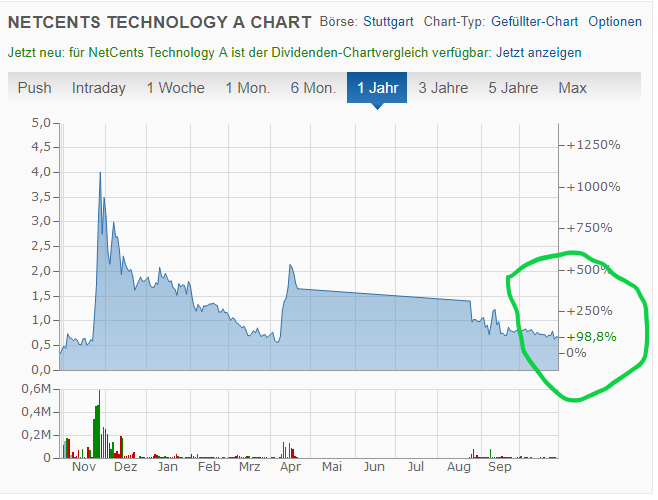This screenshot has width=658, height=500.
Task: Click the Aug month label
Action: tap(459, 466)
